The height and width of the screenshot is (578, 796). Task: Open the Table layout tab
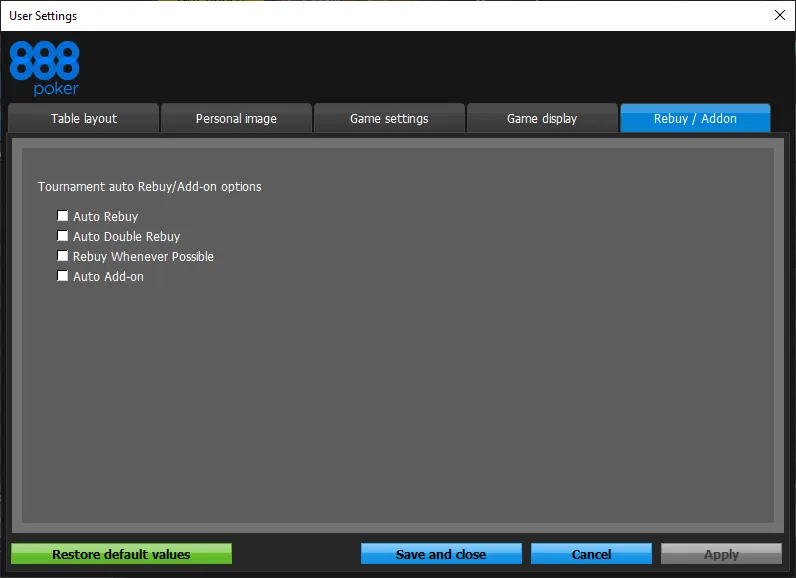coord(84,118)
